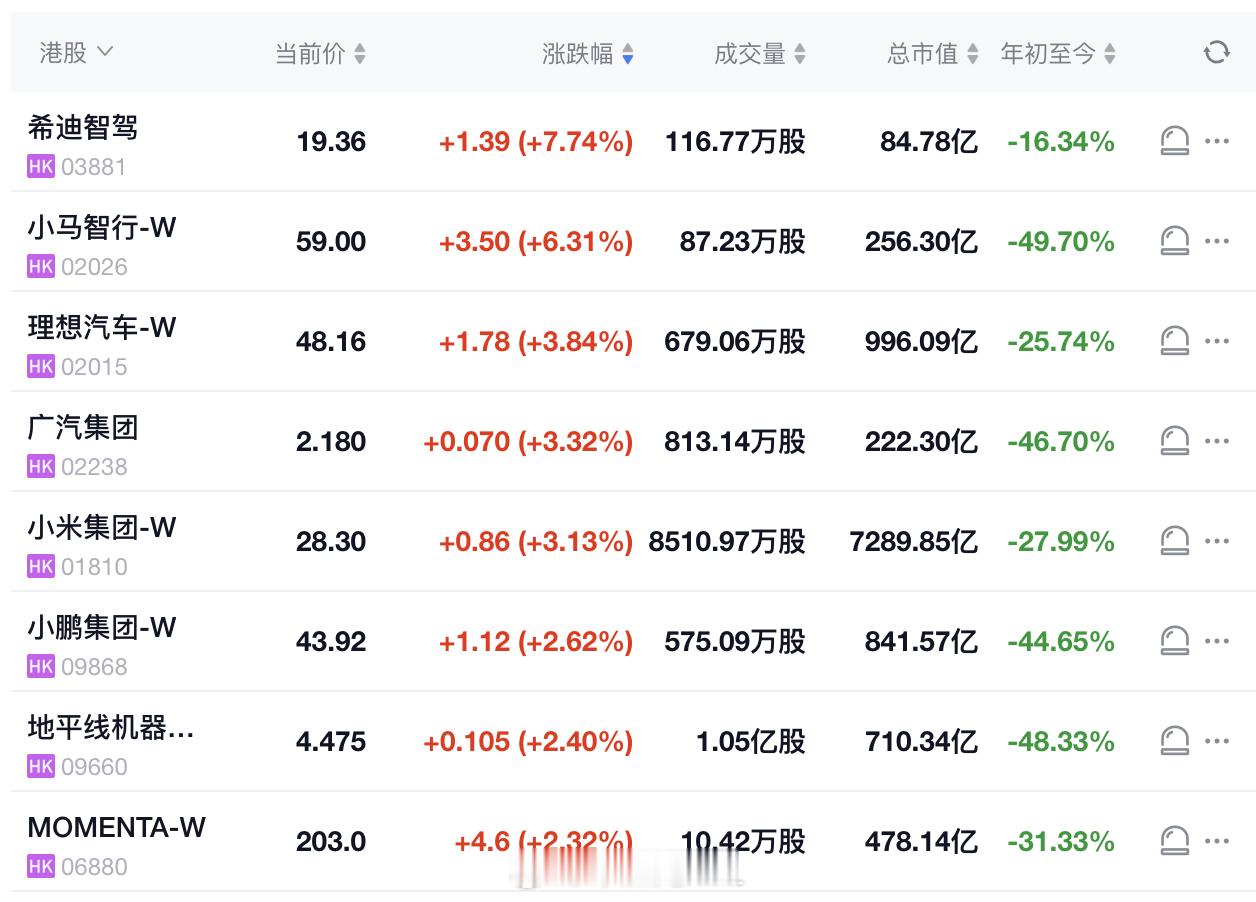Click year-to-date -48.33%
Viewport: 1256px width, 902px height.
pos(1061,742)
